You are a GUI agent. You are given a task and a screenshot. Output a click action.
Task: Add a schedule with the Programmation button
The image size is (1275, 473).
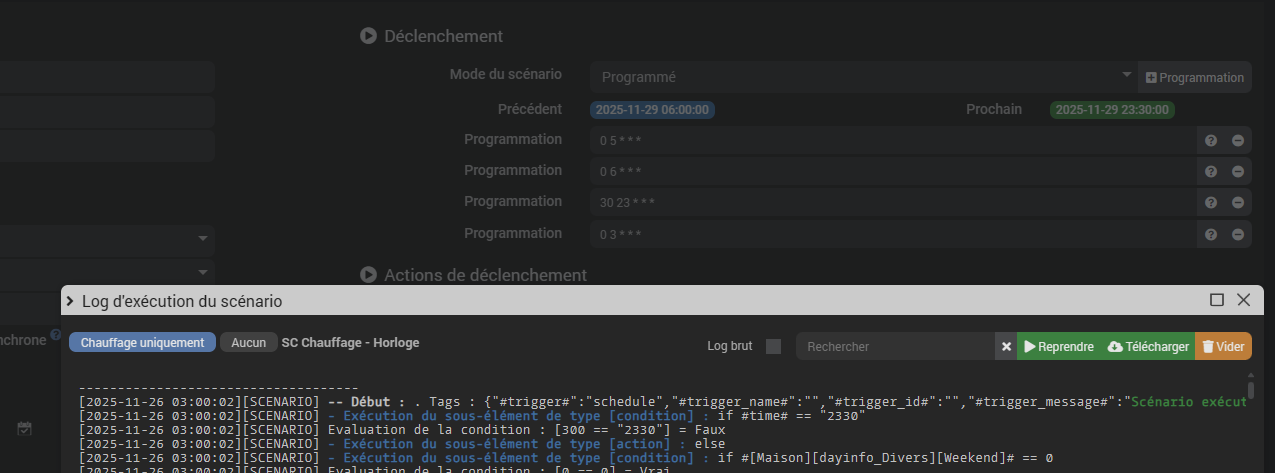pyautogui.click(x=1194, y=77)
